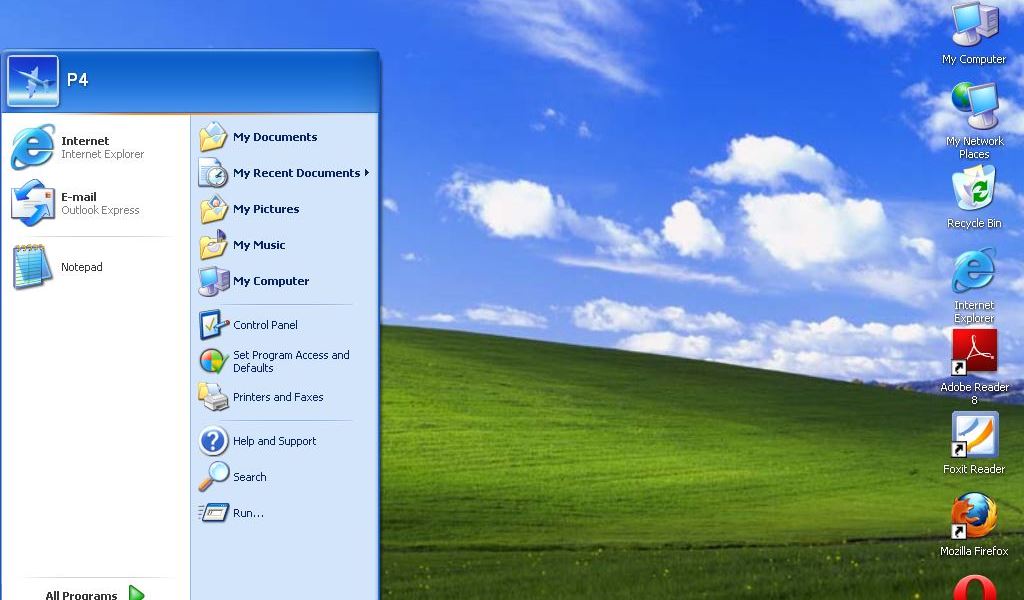
Task: Click the 'Foxit Reader' desktop label
Action: 974,469
